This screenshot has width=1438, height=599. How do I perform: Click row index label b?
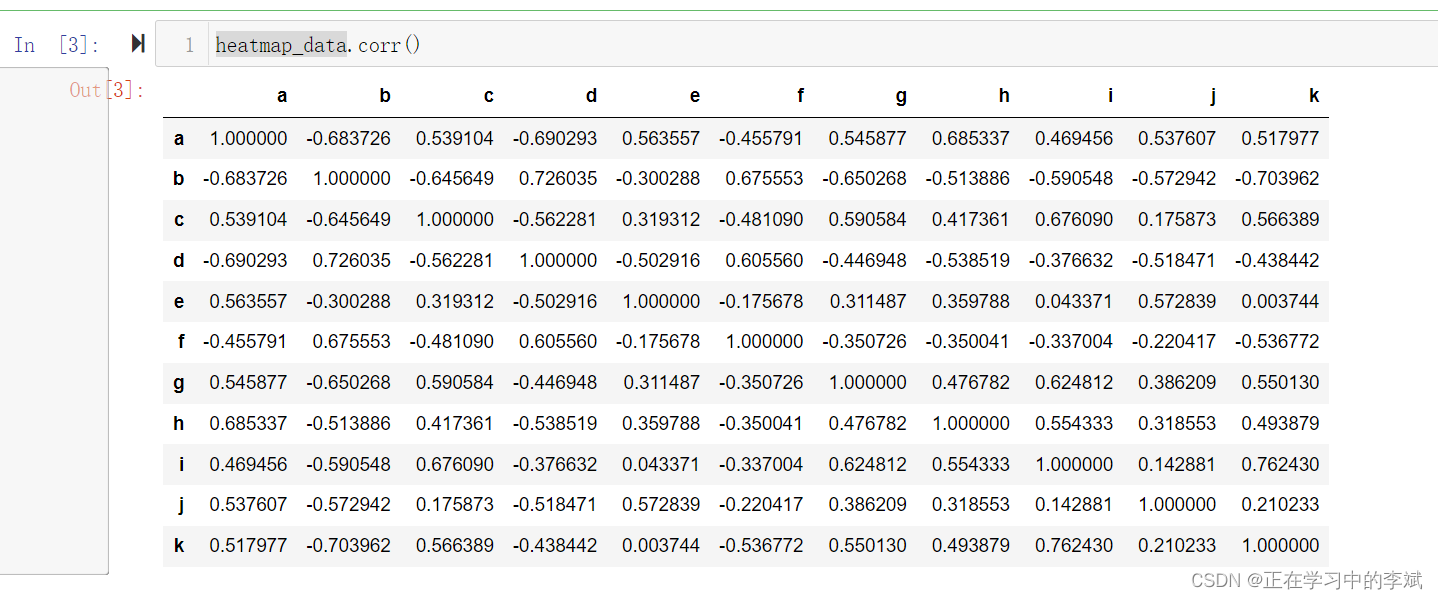pyautogui.click(x=179, y=178)
